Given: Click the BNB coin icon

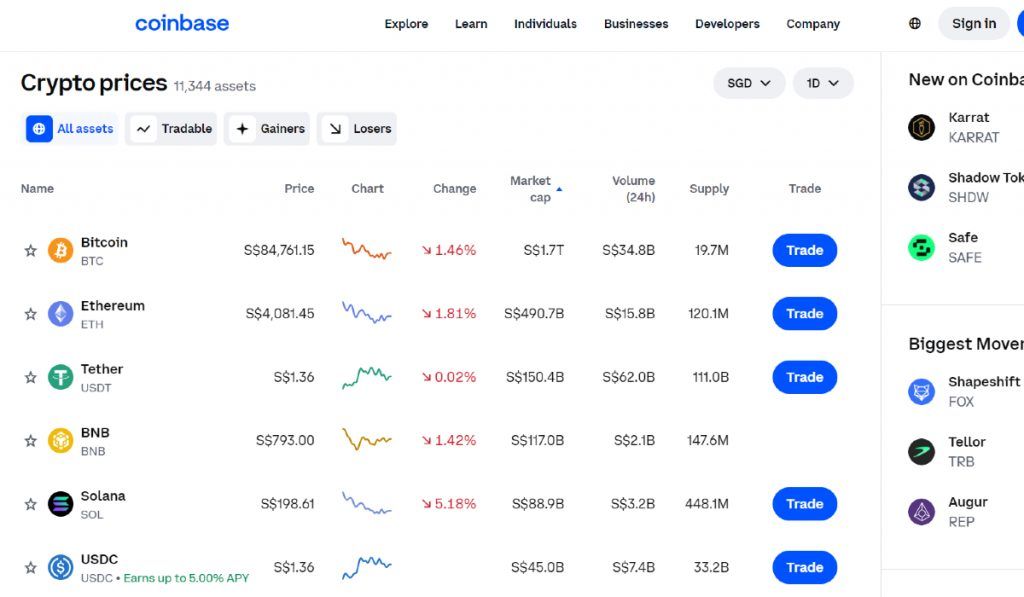Looking at the screenshot, I should tap(61, 440).
